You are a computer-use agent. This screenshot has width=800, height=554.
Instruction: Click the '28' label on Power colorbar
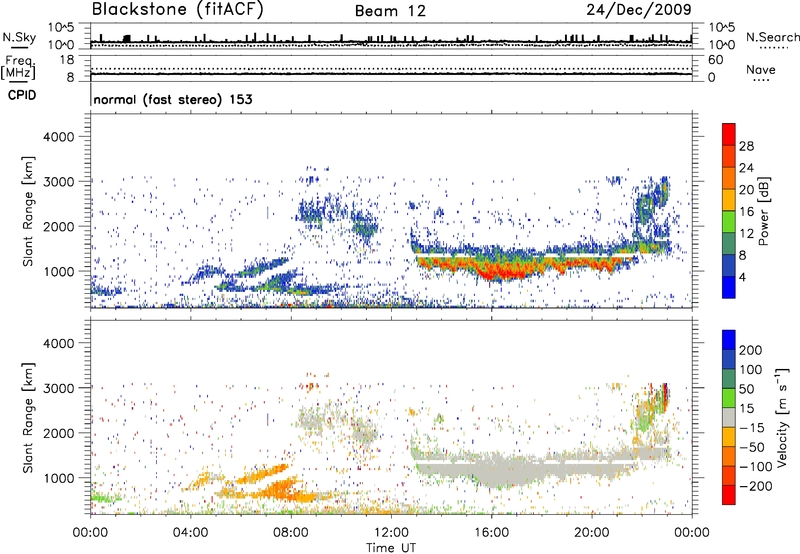coord(746,146)
